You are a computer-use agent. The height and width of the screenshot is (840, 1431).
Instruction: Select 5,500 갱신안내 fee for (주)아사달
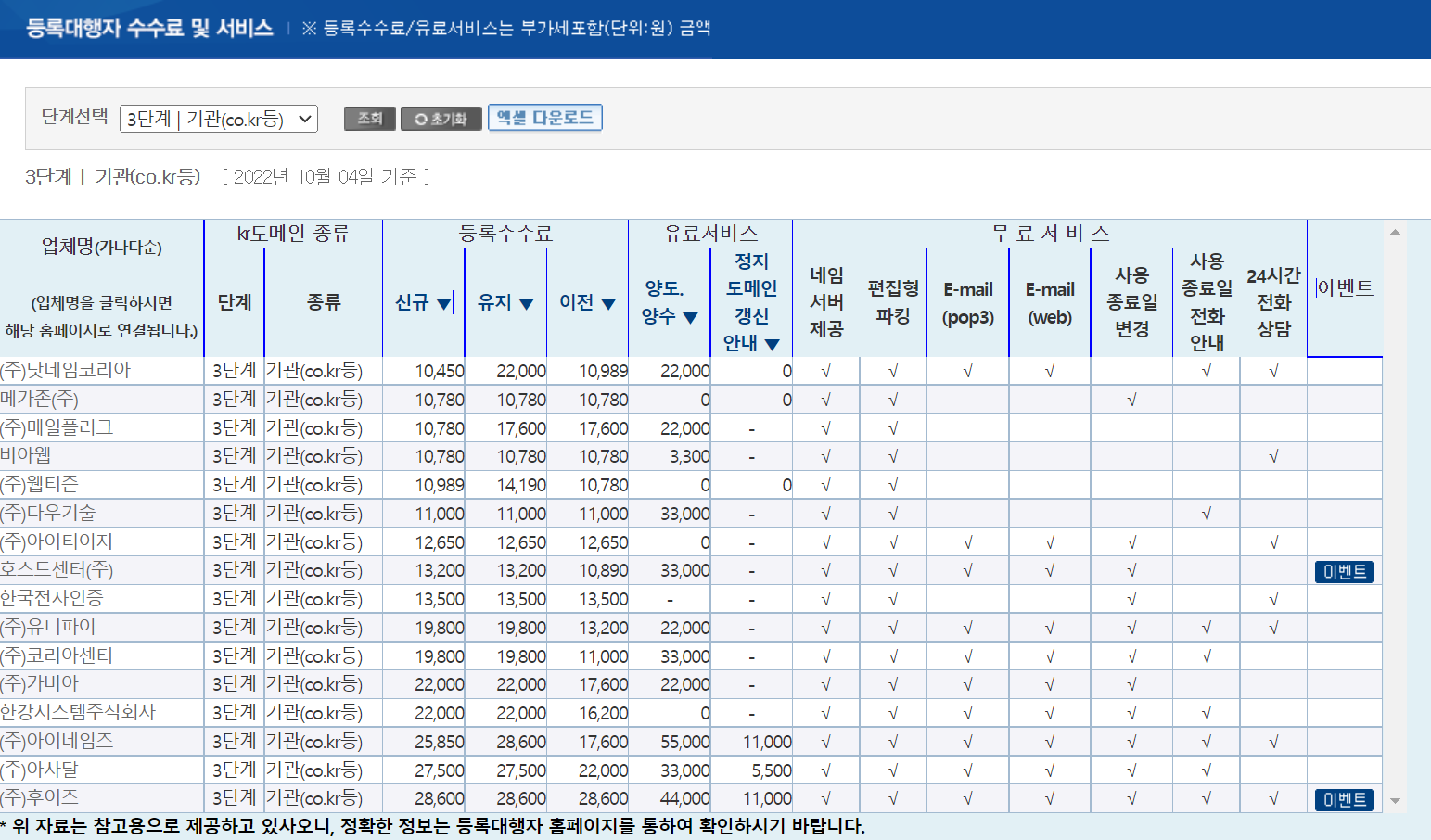772,770
